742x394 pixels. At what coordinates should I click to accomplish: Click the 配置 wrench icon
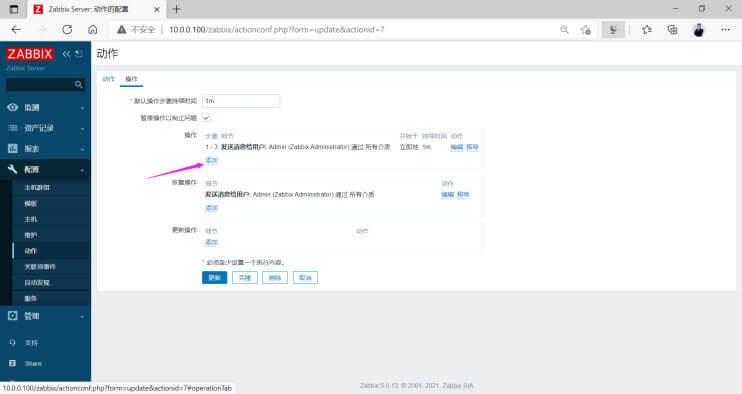click(x=13, y=169)
